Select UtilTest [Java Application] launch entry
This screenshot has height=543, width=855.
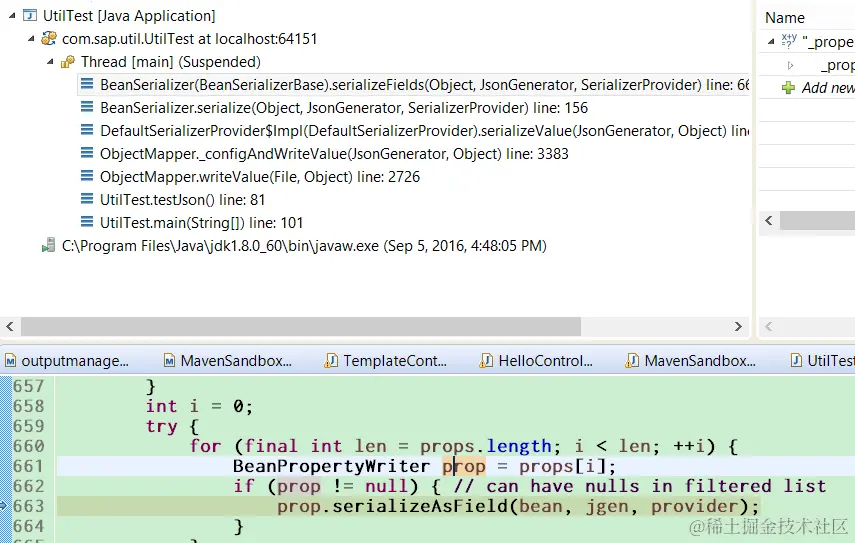(x=129, y=16)
